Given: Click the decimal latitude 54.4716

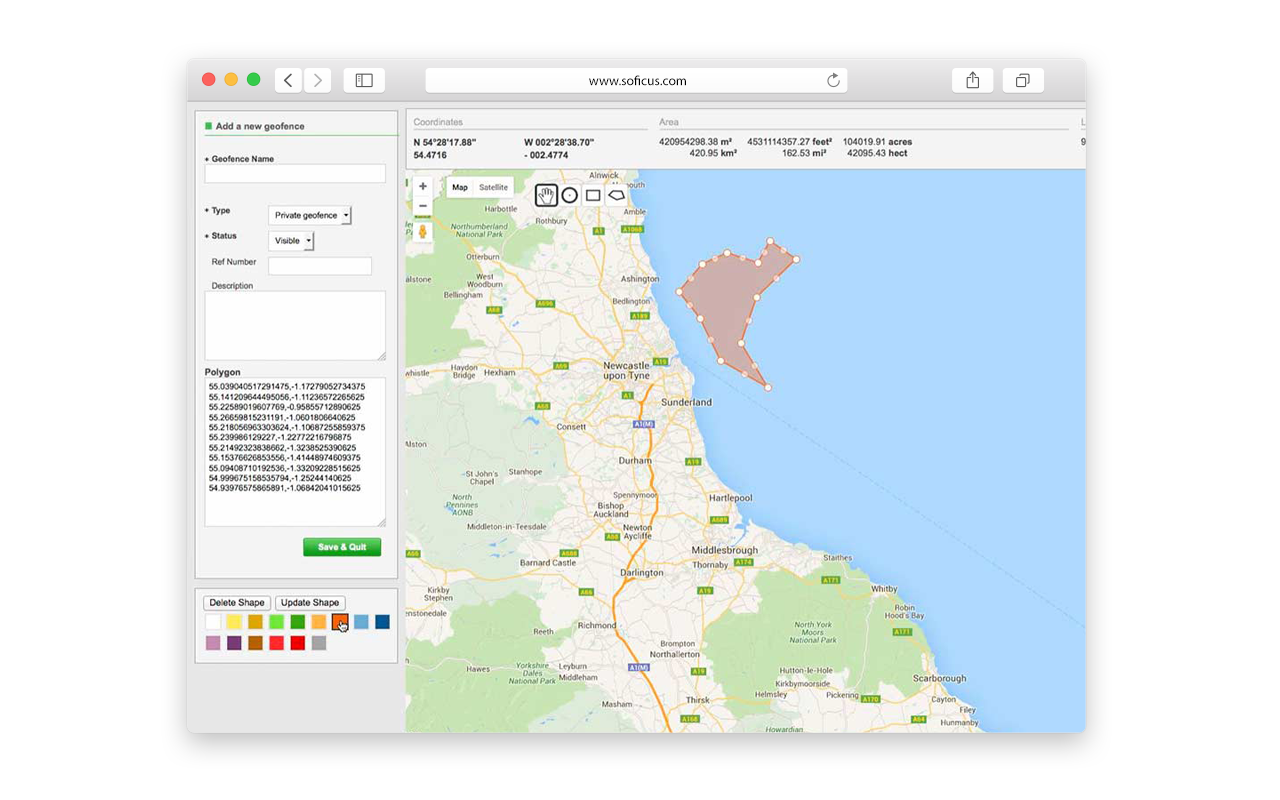Looking at the screenshot, I should pyautogui.click(x=431, y=155).
